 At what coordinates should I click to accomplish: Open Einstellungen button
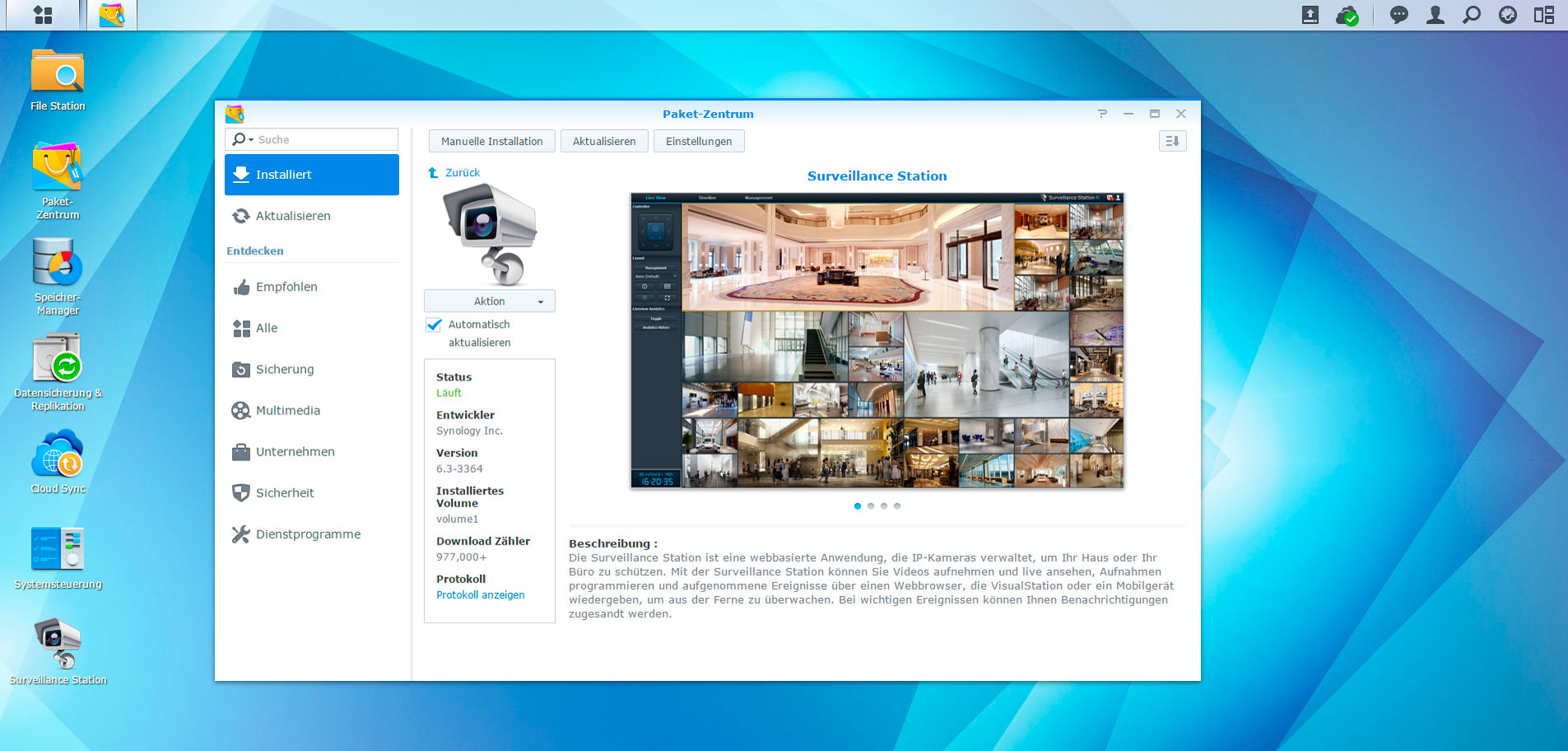[x=699, y=141]
